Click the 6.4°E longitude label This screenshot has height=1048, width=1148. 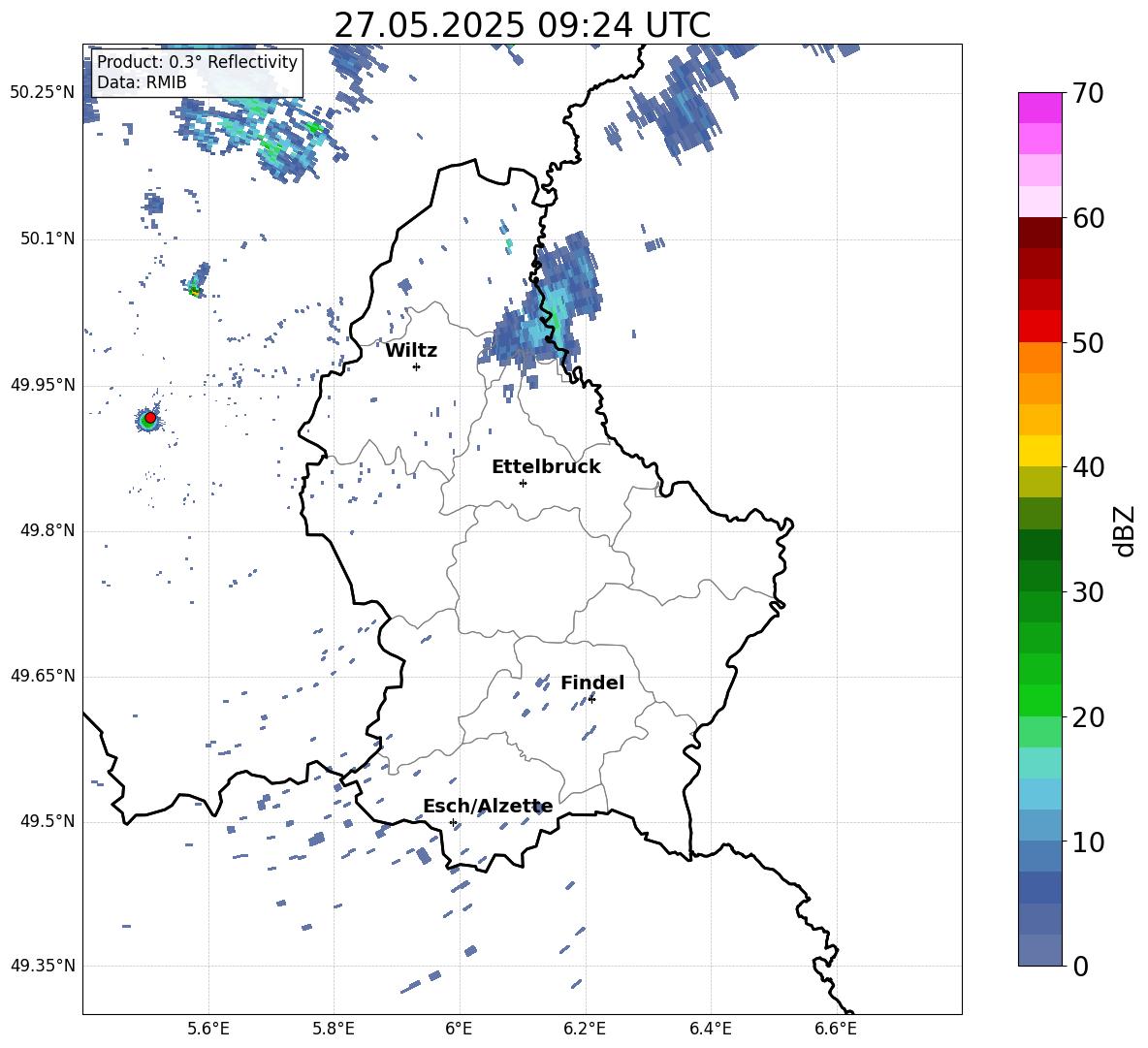click(x=710, y=1029)
